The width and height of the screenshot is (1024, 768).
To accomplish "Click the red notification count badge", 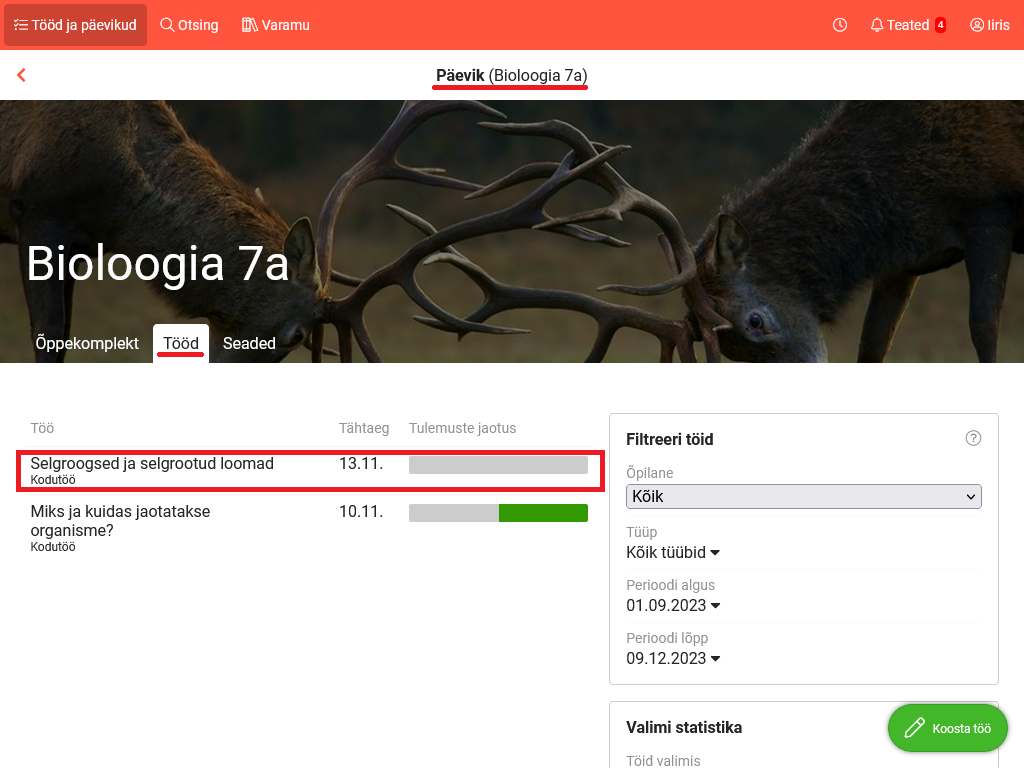I will [940, 25].
